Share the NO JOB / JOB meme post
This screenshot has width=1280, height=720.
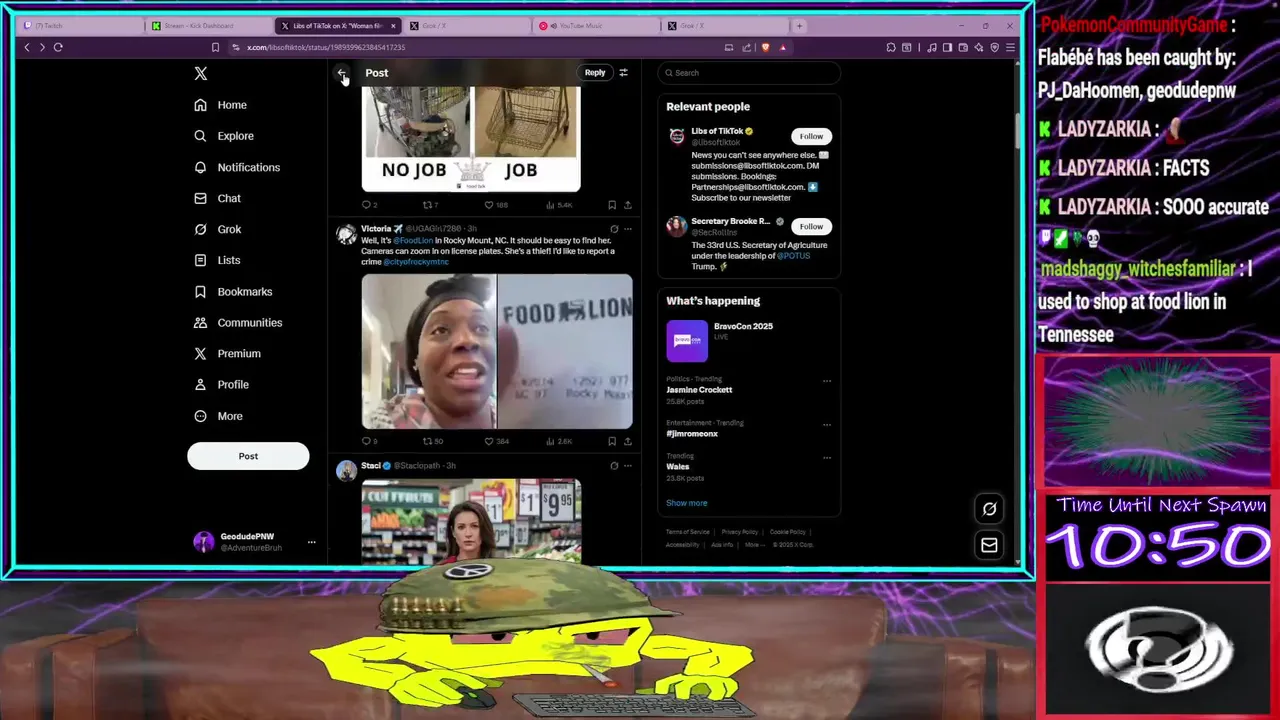[x=628, y=205]
